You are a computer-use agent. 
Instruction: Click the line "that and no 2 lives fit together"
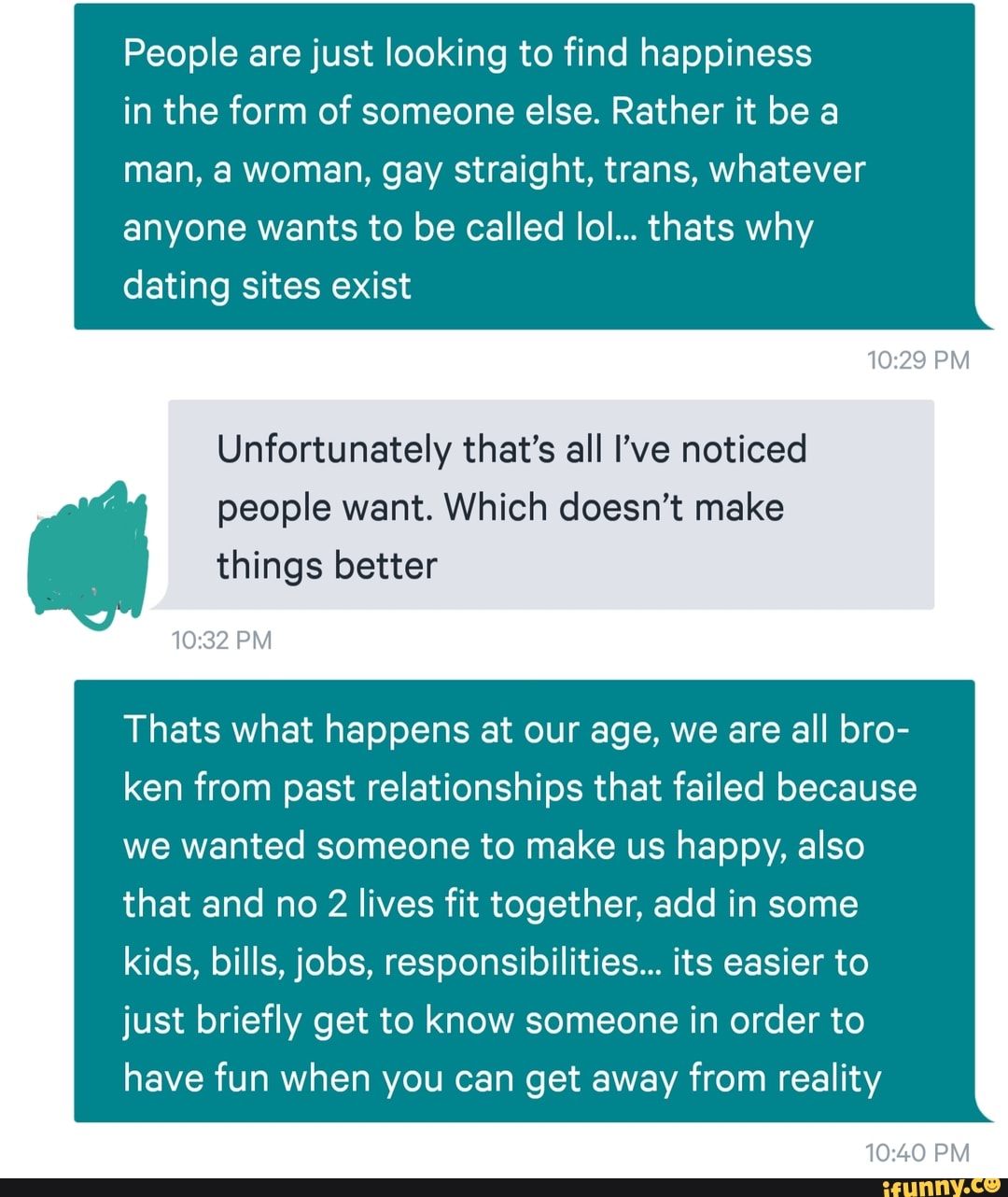pyautogui.click(x=490, y=904)
